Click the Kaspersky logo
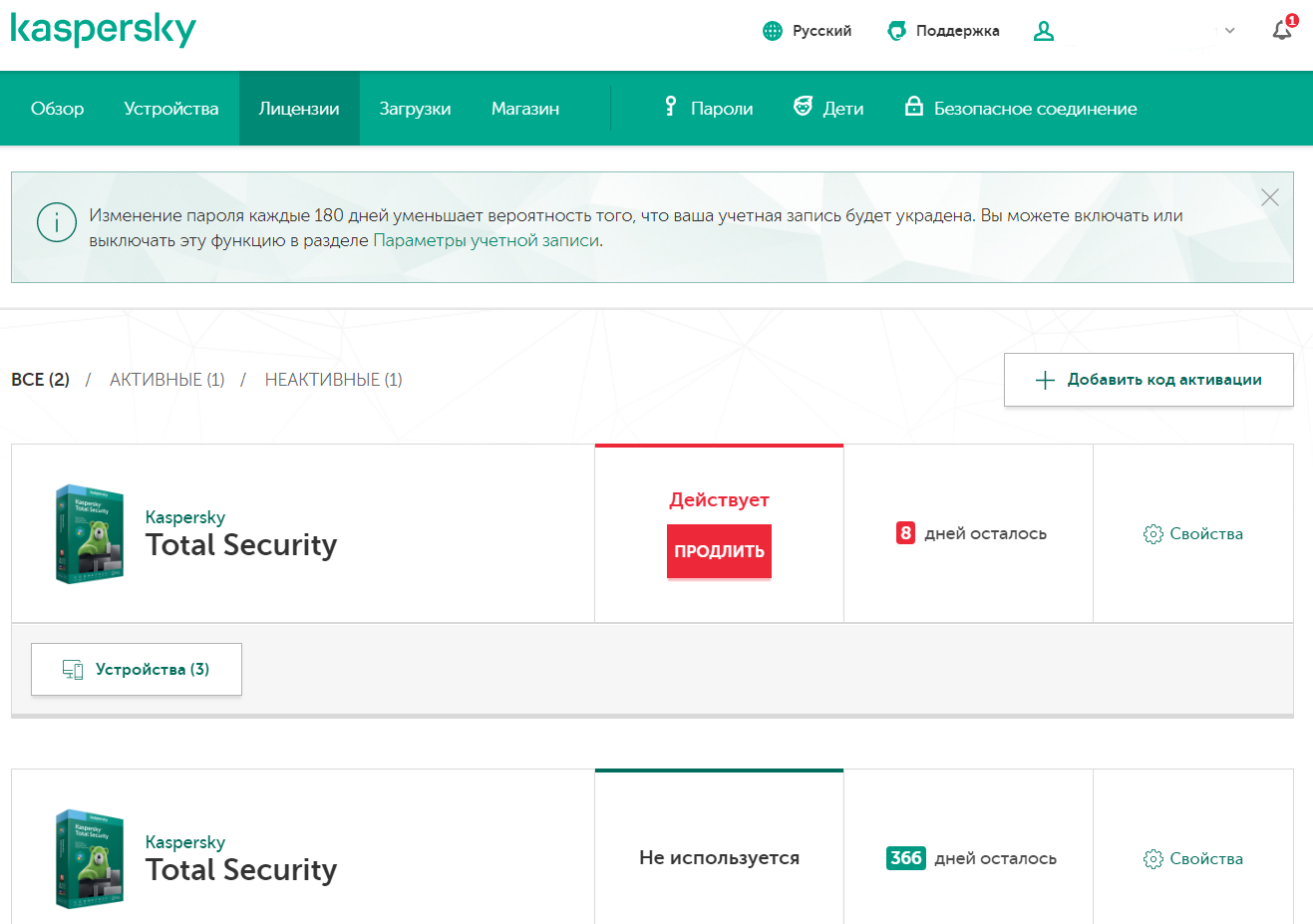 tap(103, 29)
